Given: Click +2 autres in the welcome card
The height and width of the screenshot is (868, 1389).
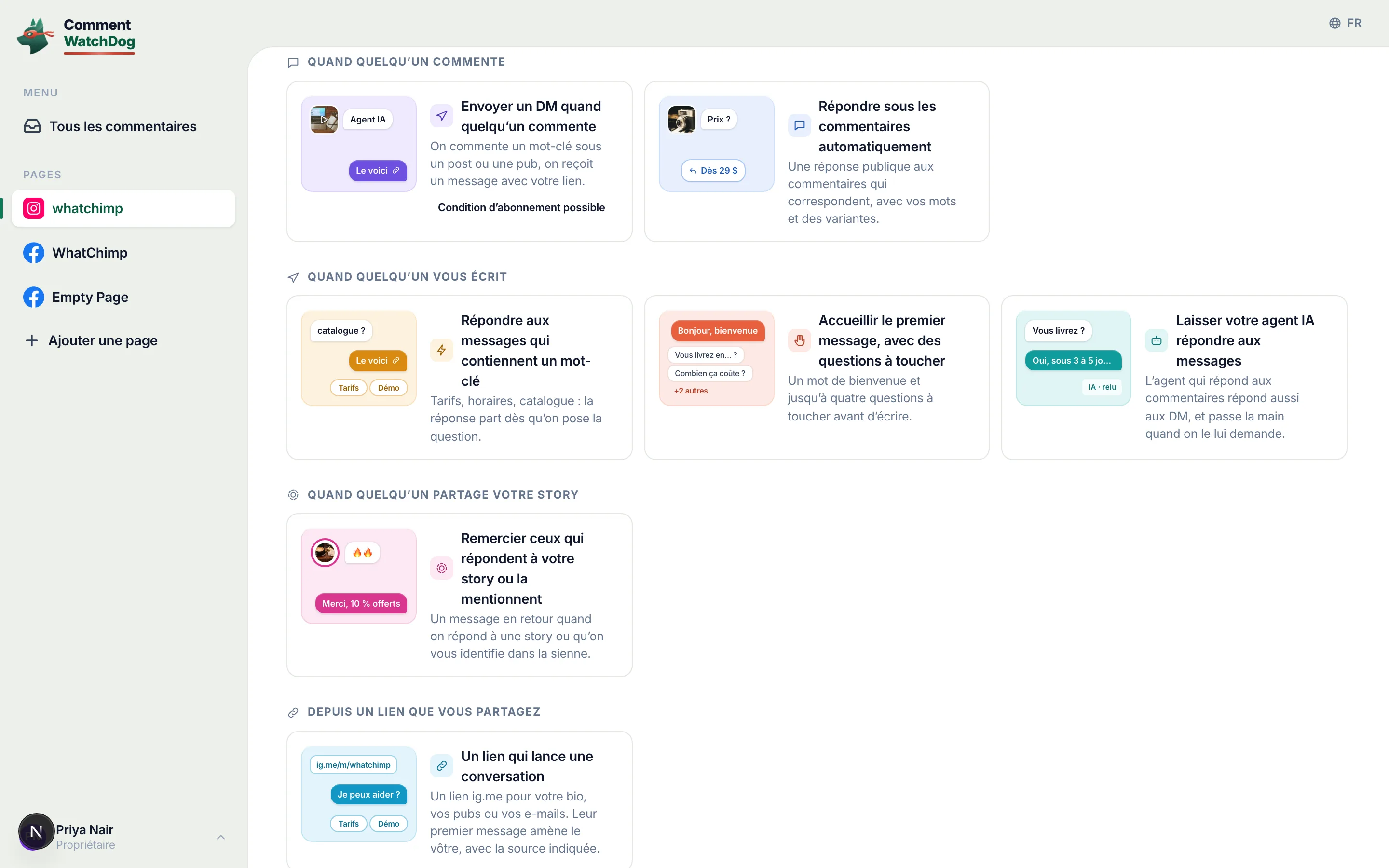Looking at the screenshot, I should coord(691,391).
